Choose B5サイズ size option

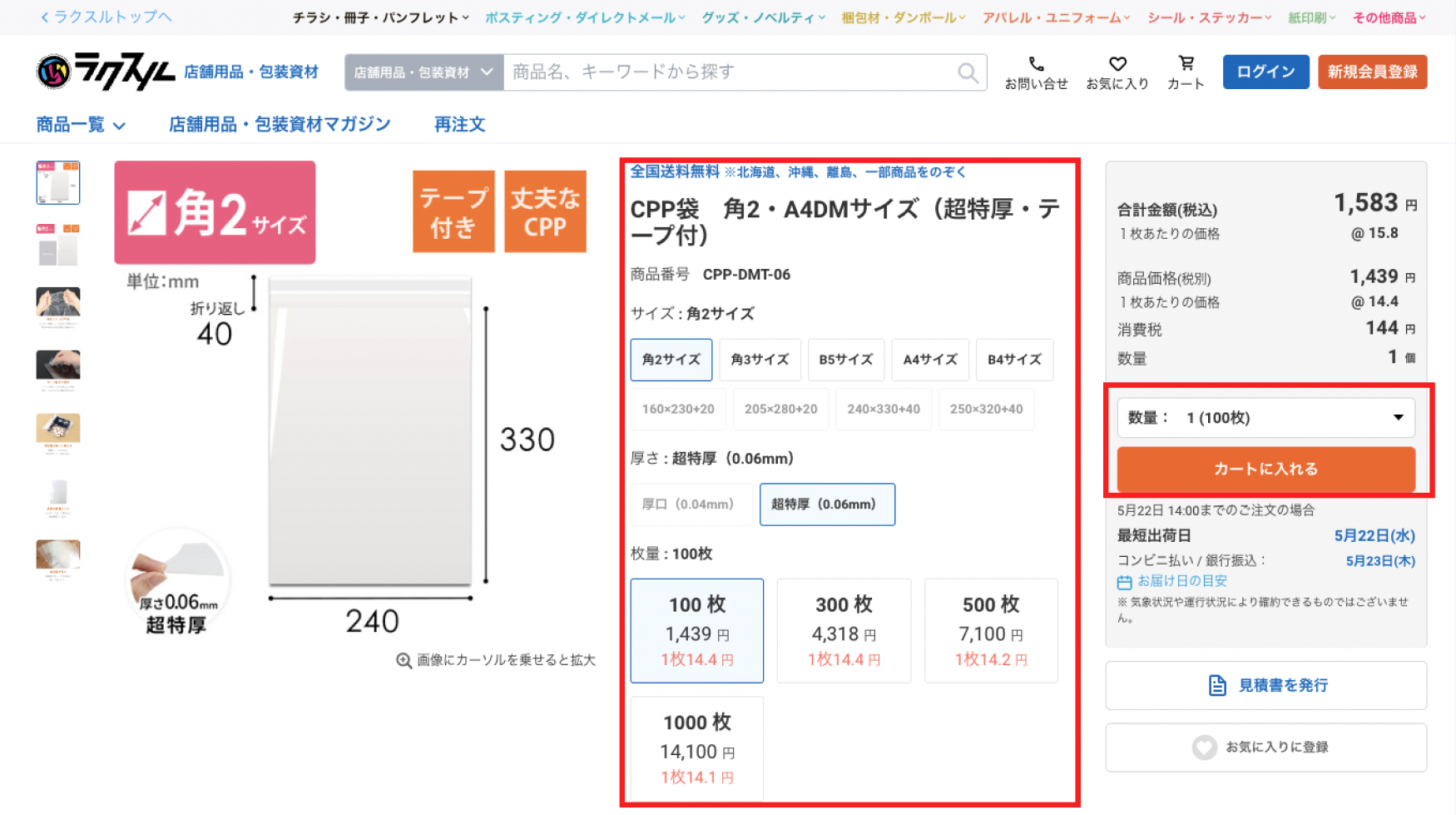pos(846,360)
